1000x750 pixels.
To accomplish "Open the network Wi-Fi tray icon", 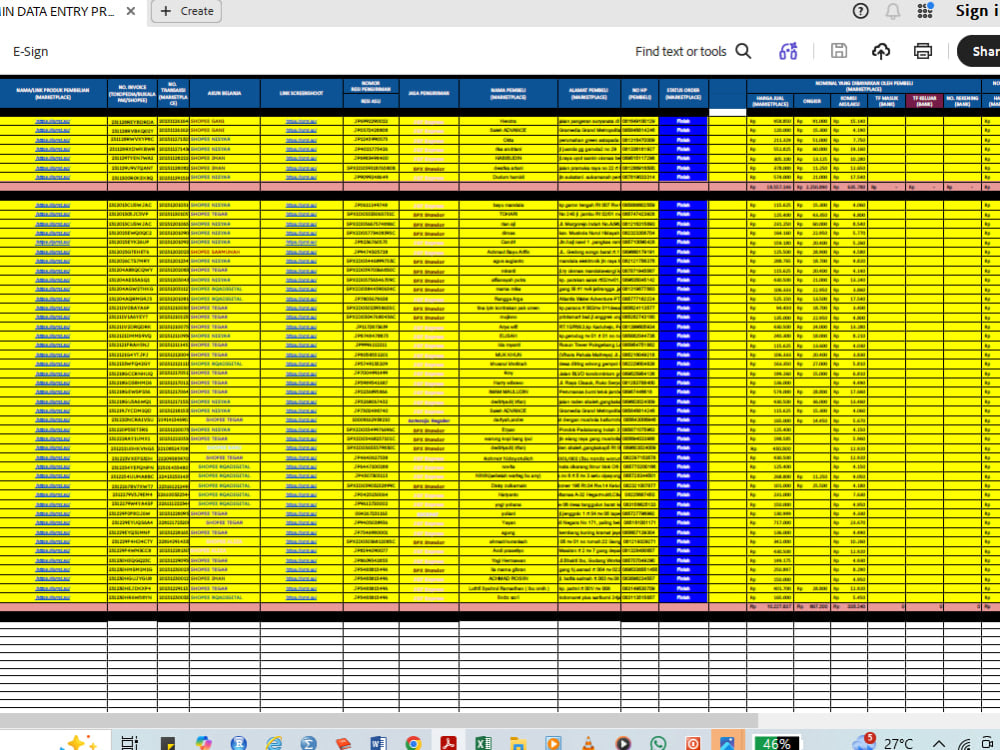I will (x=964, y=744).
